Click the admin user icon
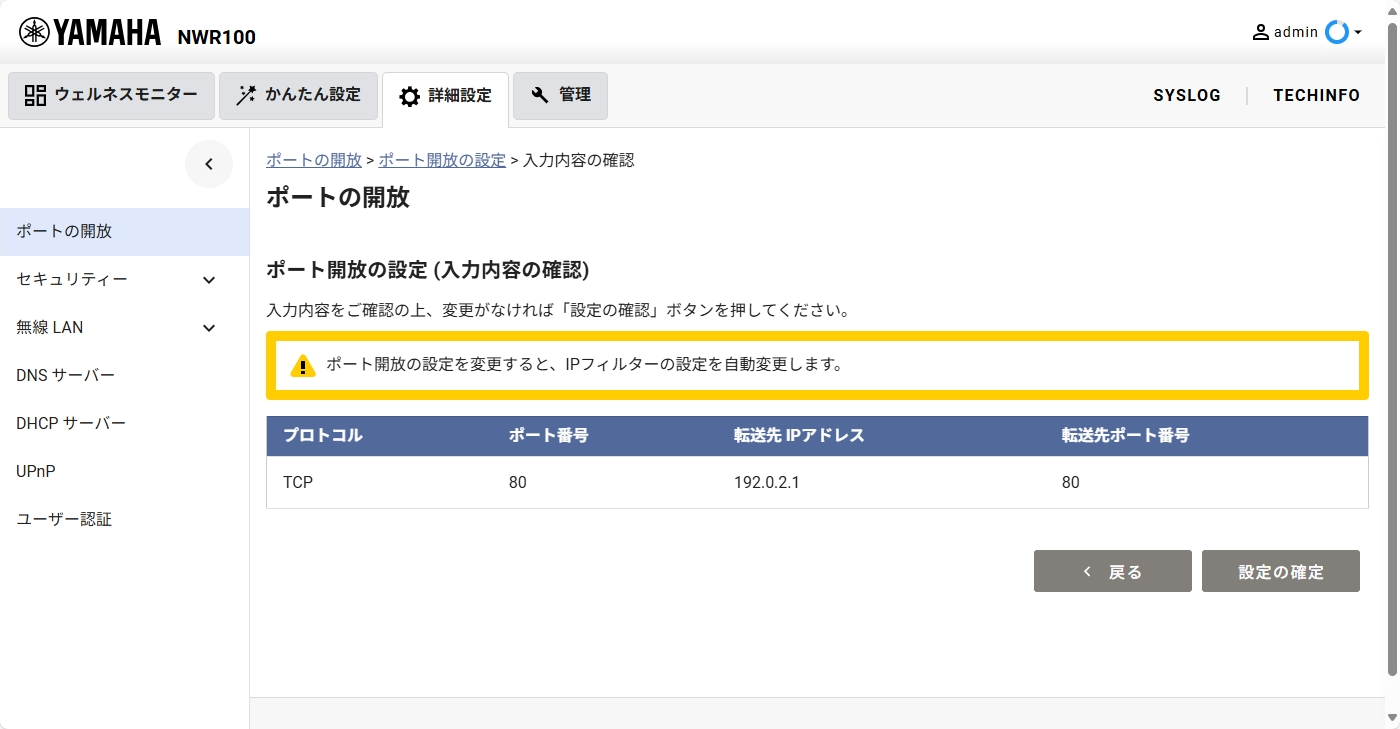Screen dimensions: 1400x729 click(1260, 31)
